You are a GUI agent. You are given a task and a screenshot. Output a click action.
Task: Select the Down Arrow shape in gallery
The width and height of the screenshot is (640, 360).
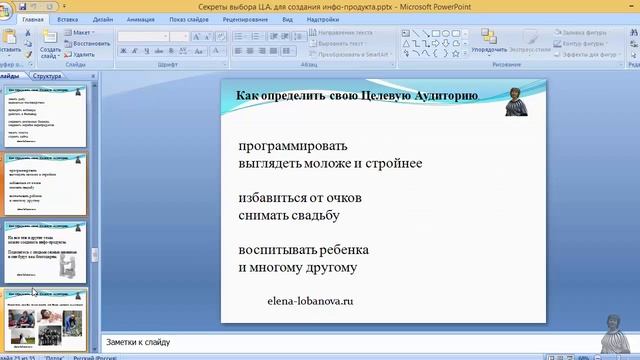(x=446, y=43)
